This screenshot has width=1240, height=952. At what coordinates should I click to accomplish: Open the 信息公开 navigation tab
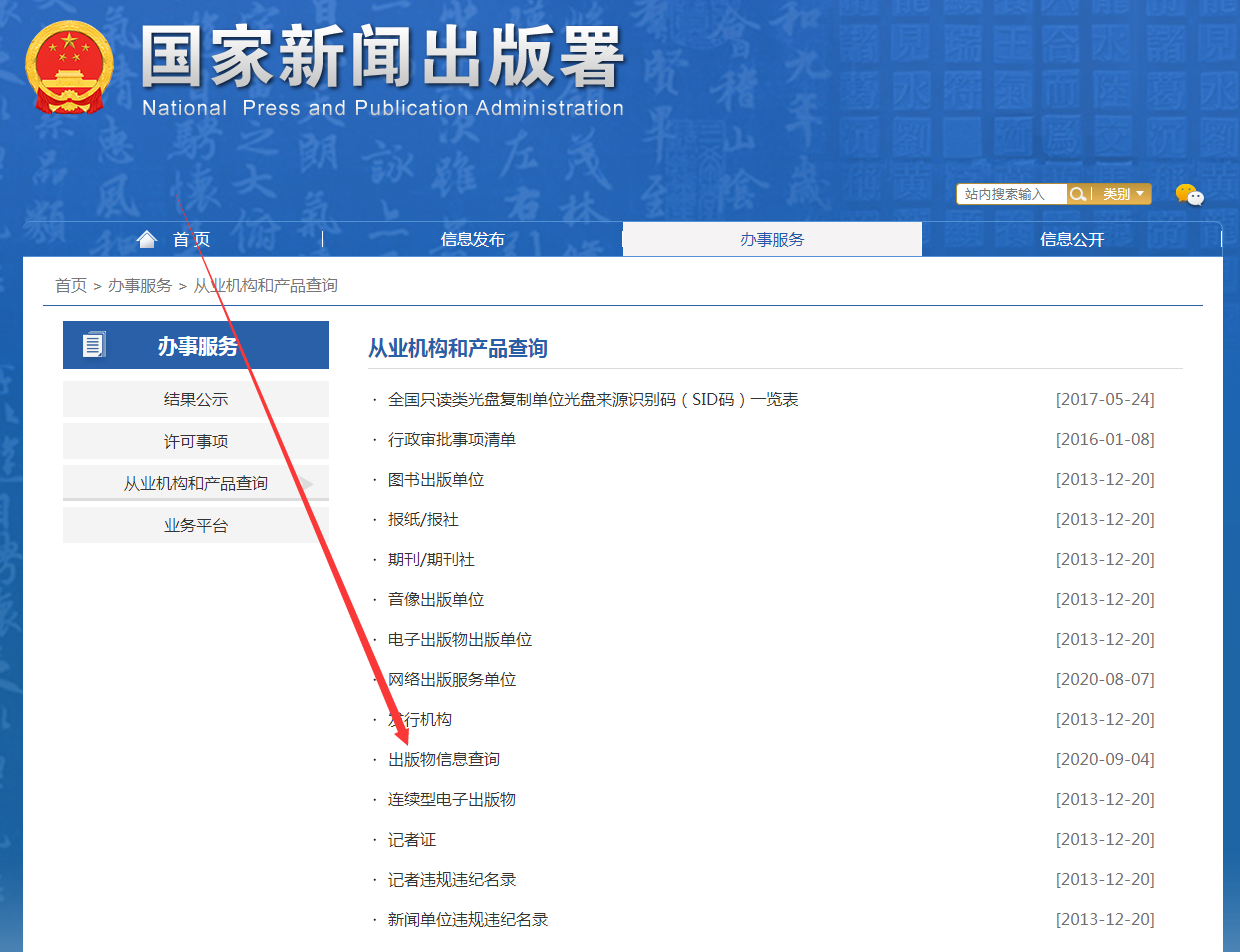(x=1072, y=240)
